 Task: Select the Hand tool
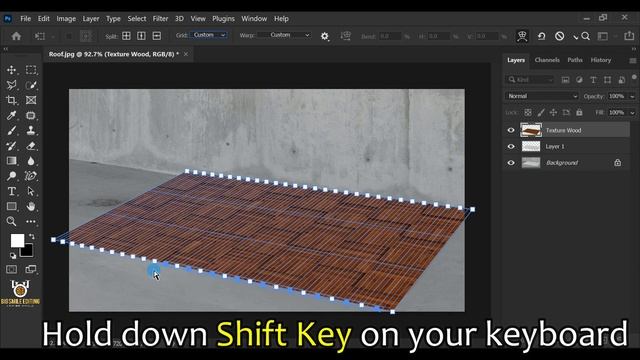[31, 206]
